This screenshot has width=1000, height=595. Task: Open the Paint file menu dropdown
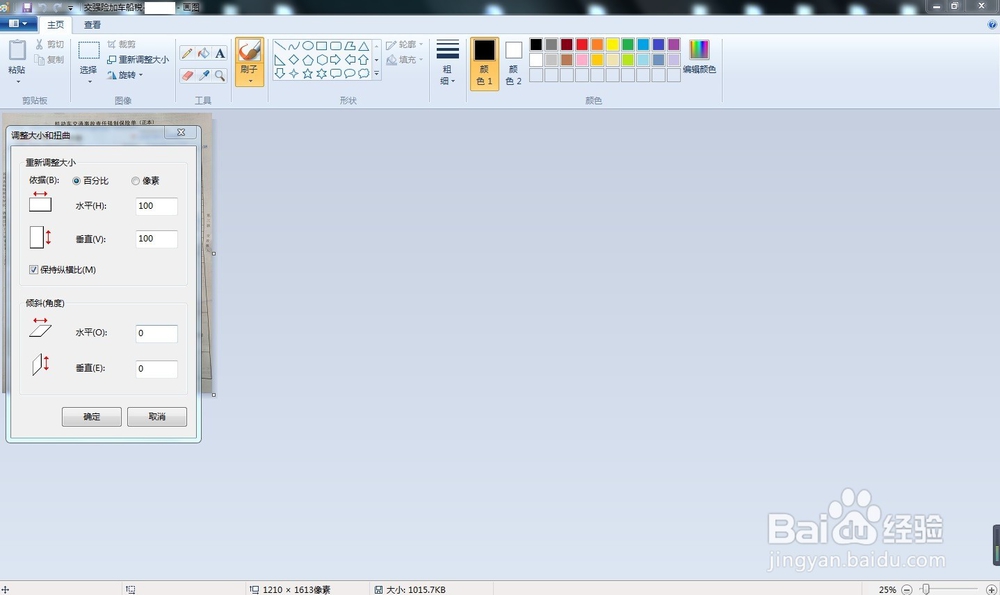tap(18, 24)
